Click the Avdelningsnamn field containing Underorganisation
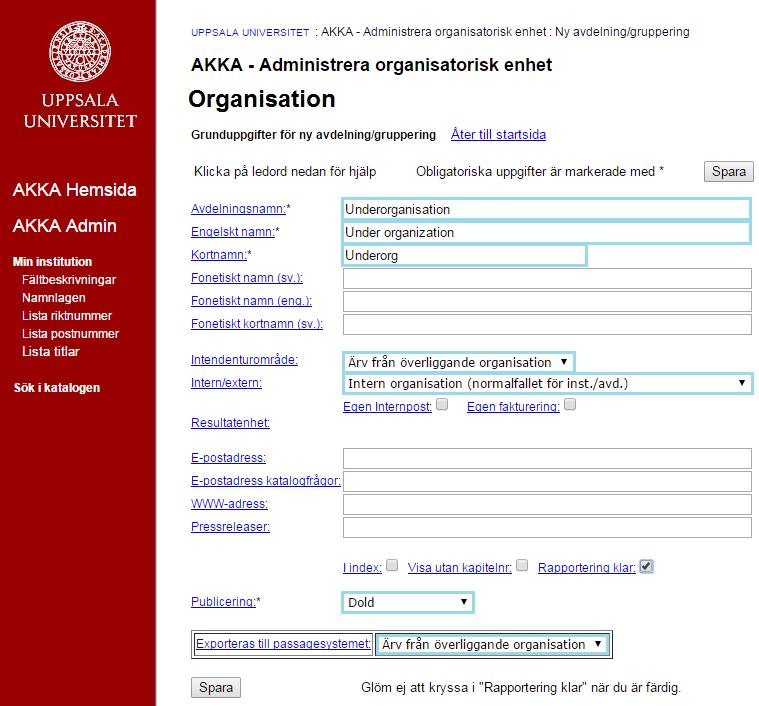This screenshot has height=706, width=759. [x=546, y=209]
